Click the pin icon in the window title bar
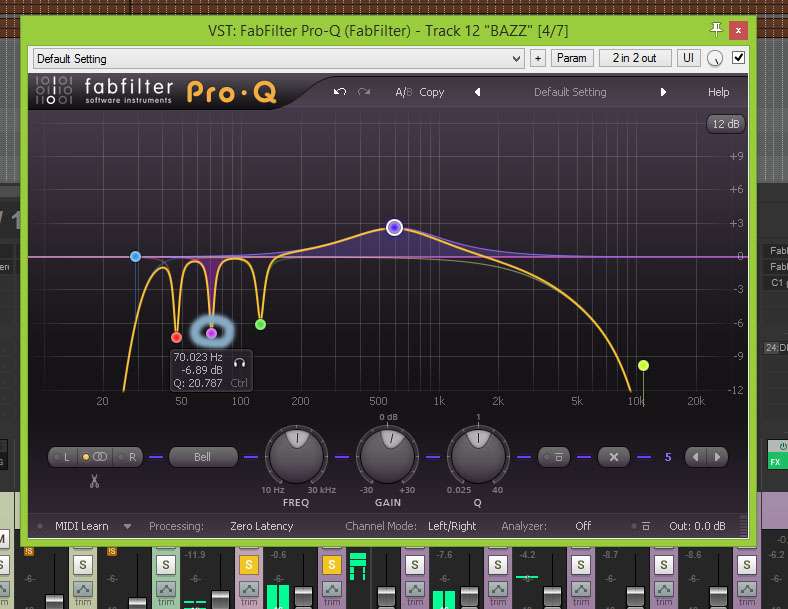 (716, 30)
